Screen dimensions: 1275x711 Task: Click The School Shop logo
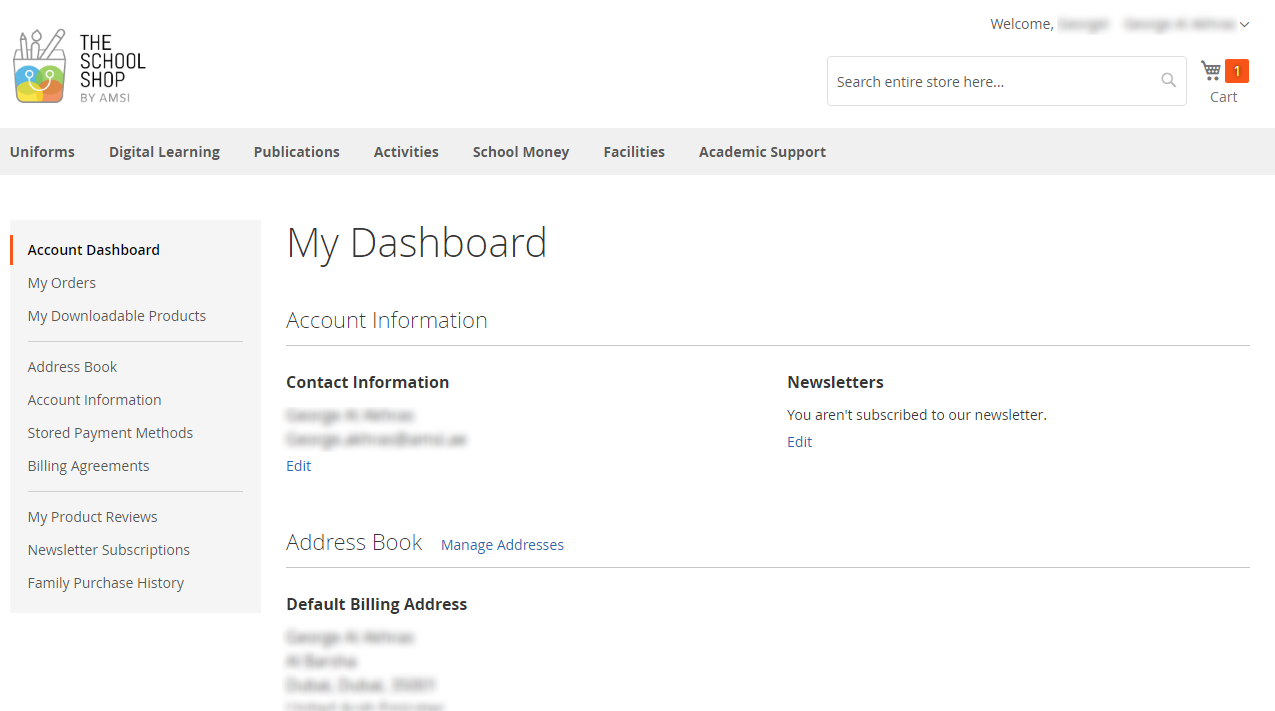[x=80, y=67]
